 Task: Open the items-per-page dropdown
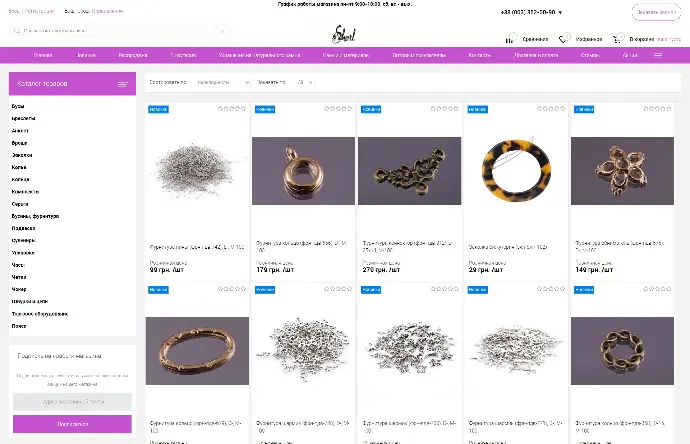(305, 82)
